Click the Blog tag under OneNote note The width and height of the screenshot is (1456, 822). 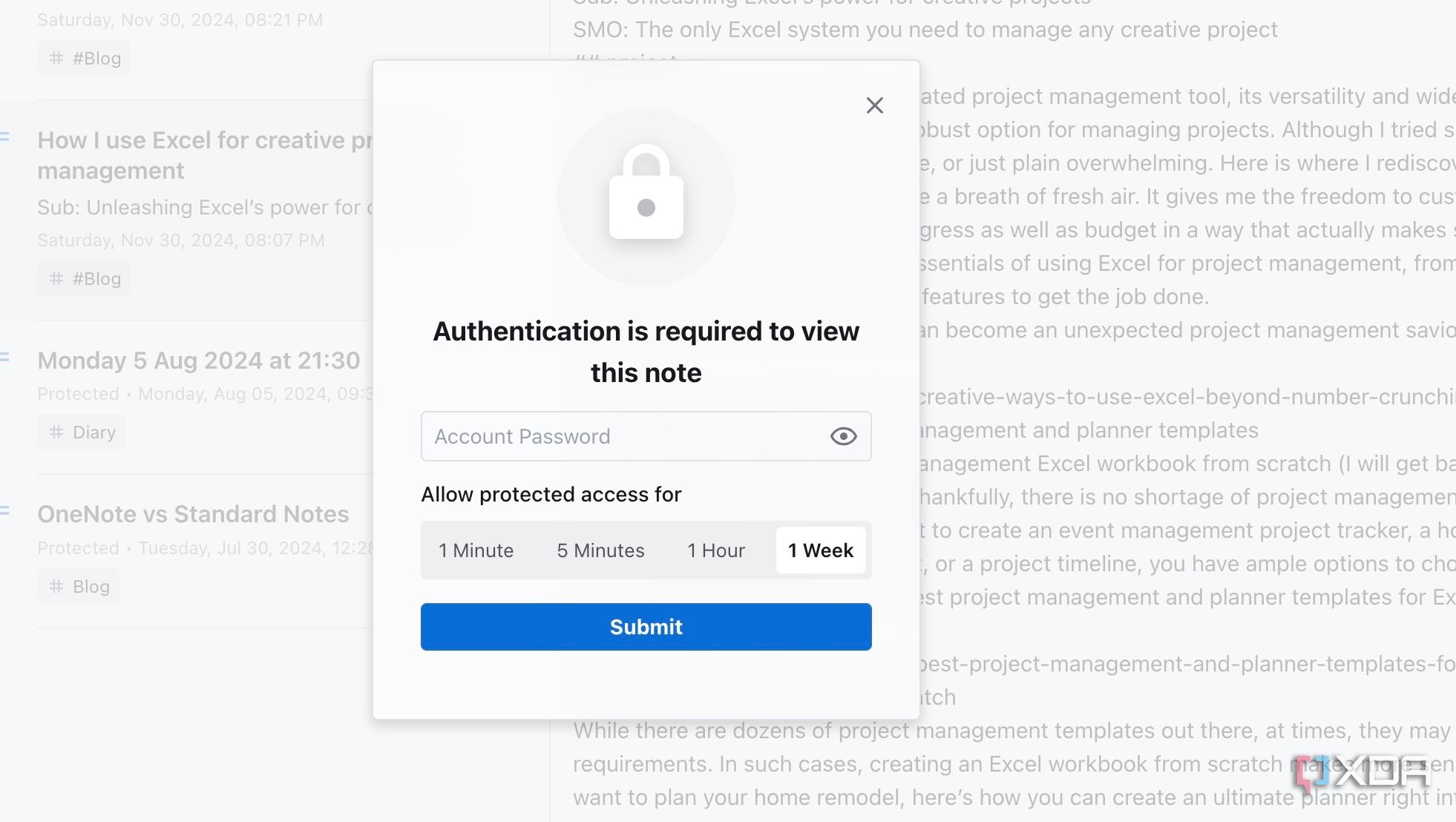point(79,587)
